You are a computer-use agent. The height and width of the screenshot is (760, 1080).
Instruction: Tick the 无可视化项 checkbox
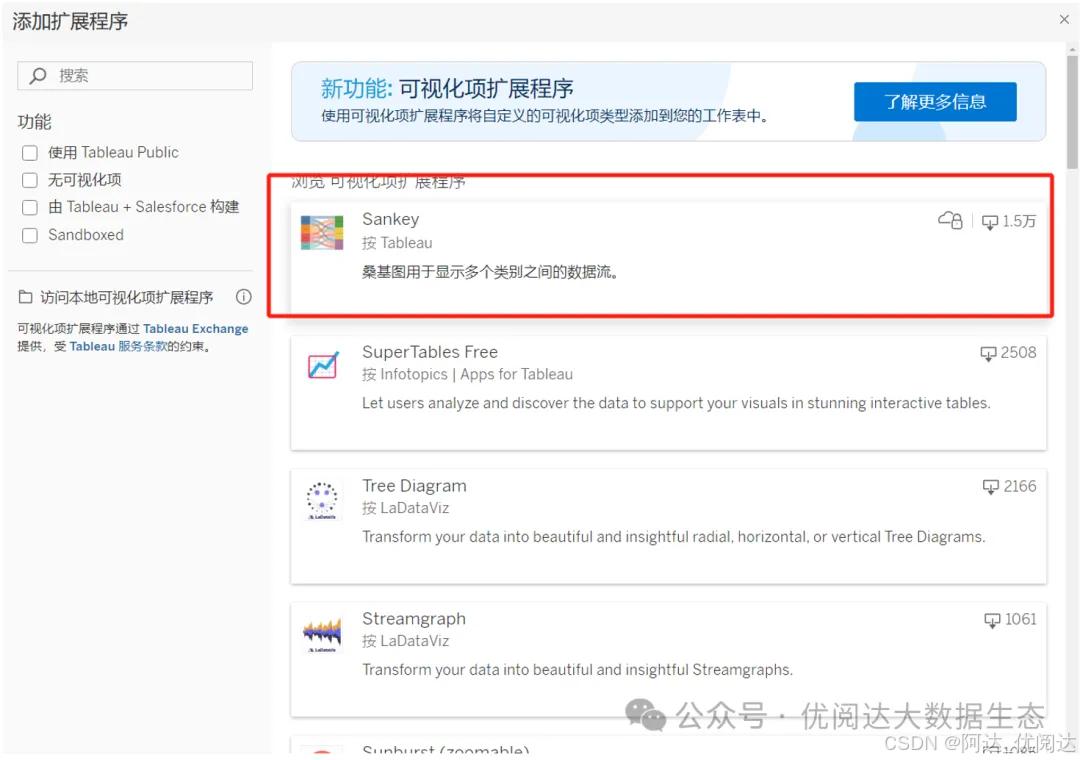pos(30,181)
